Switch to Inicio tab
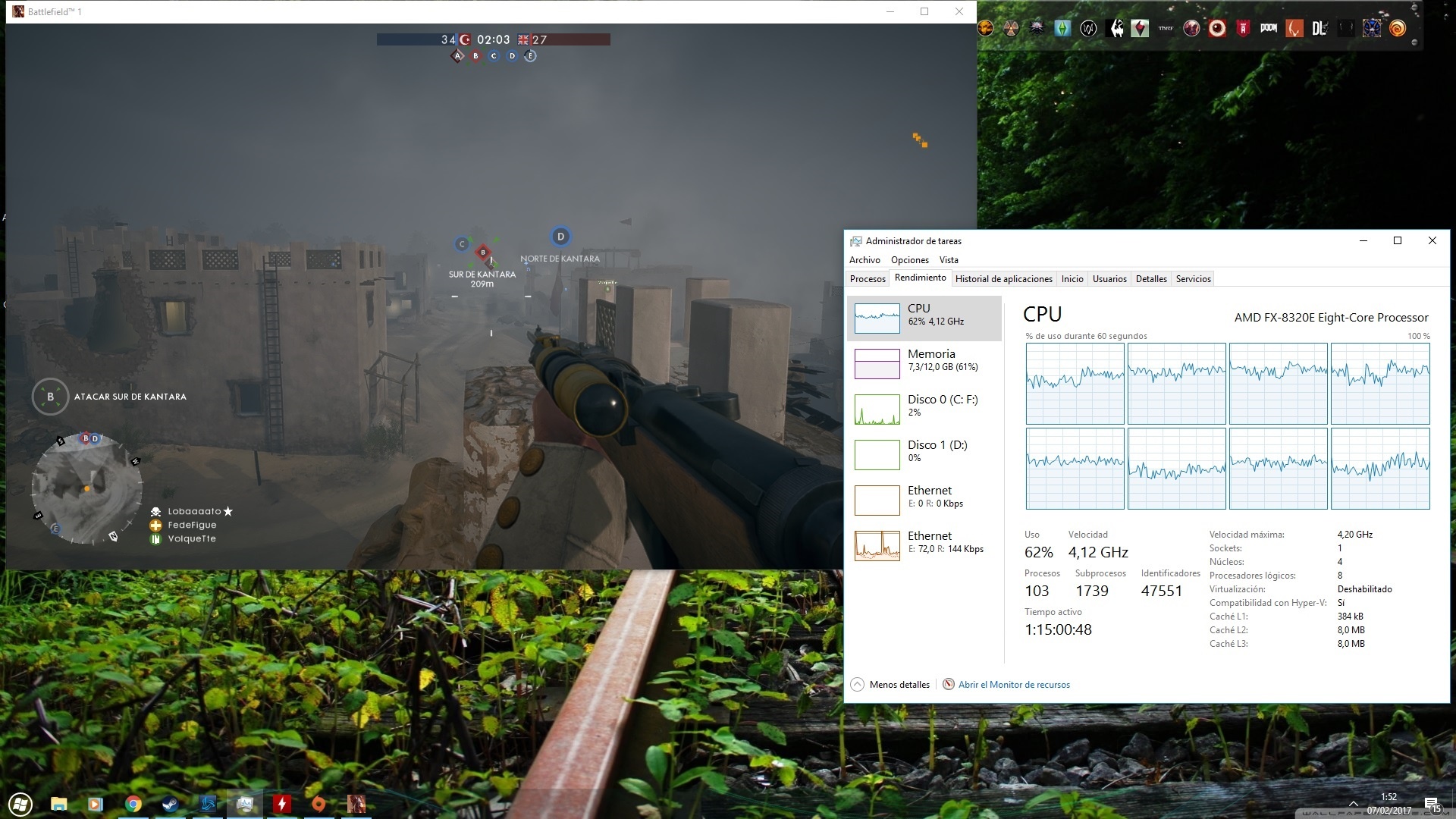Viewport: 1456px width, 819px height. 1072,279
